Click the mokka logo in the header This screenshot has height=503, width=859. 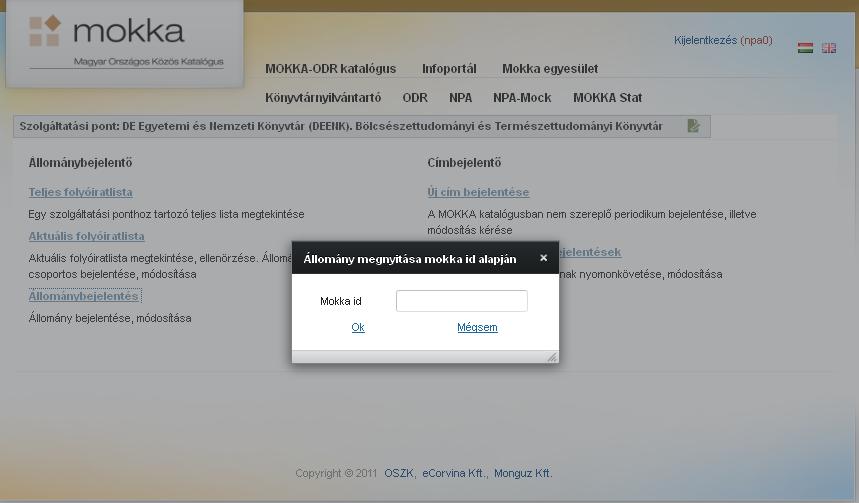(125, 41)
